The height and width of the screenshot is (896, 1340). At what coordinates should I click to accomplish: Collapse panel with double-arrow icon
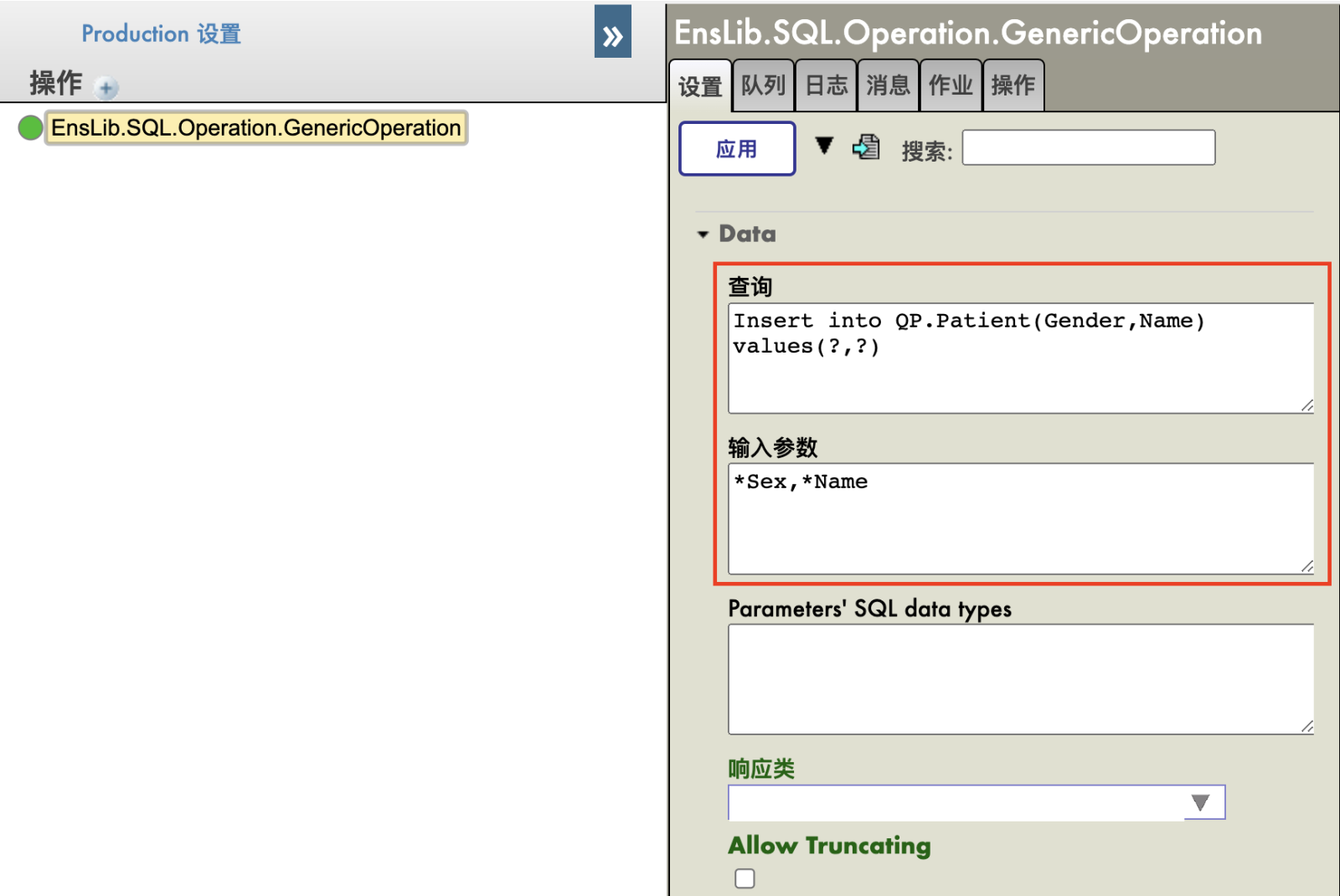pyautogui.click(x=612, y=33)
